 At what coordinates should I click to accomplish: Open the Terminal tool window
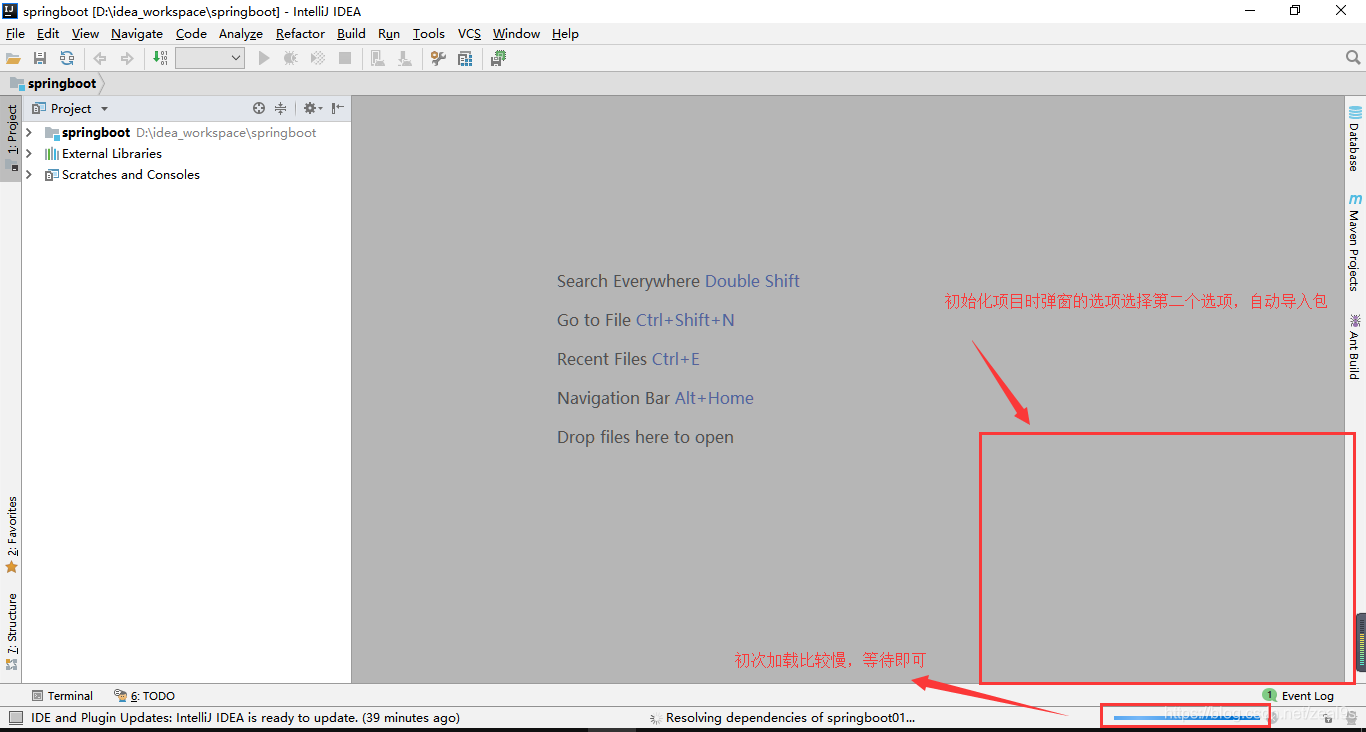tap(62, 696)
